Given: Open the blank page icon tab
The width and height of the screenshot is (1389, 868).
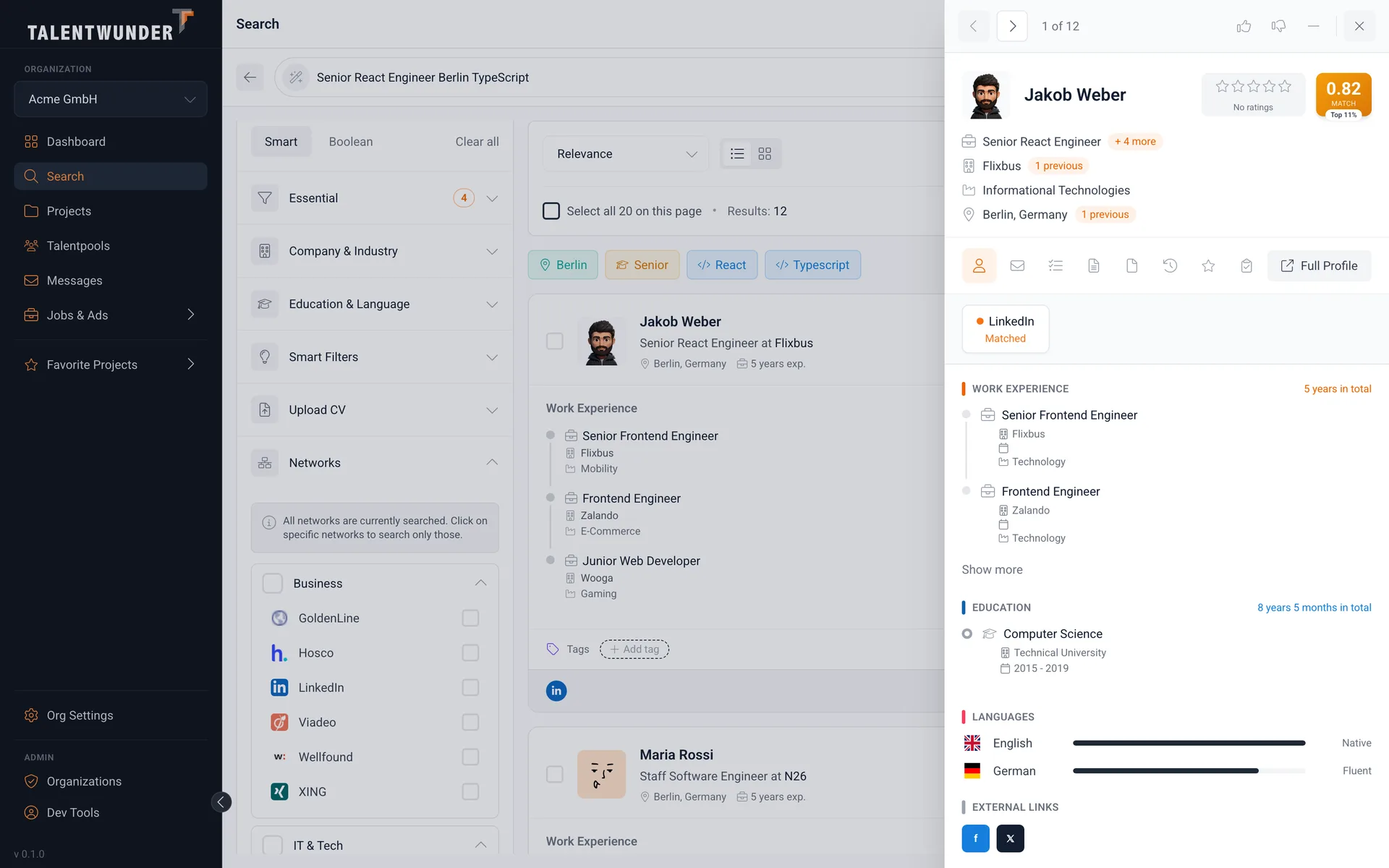Looking at the screenshot, I should (x=1132, y=265).
